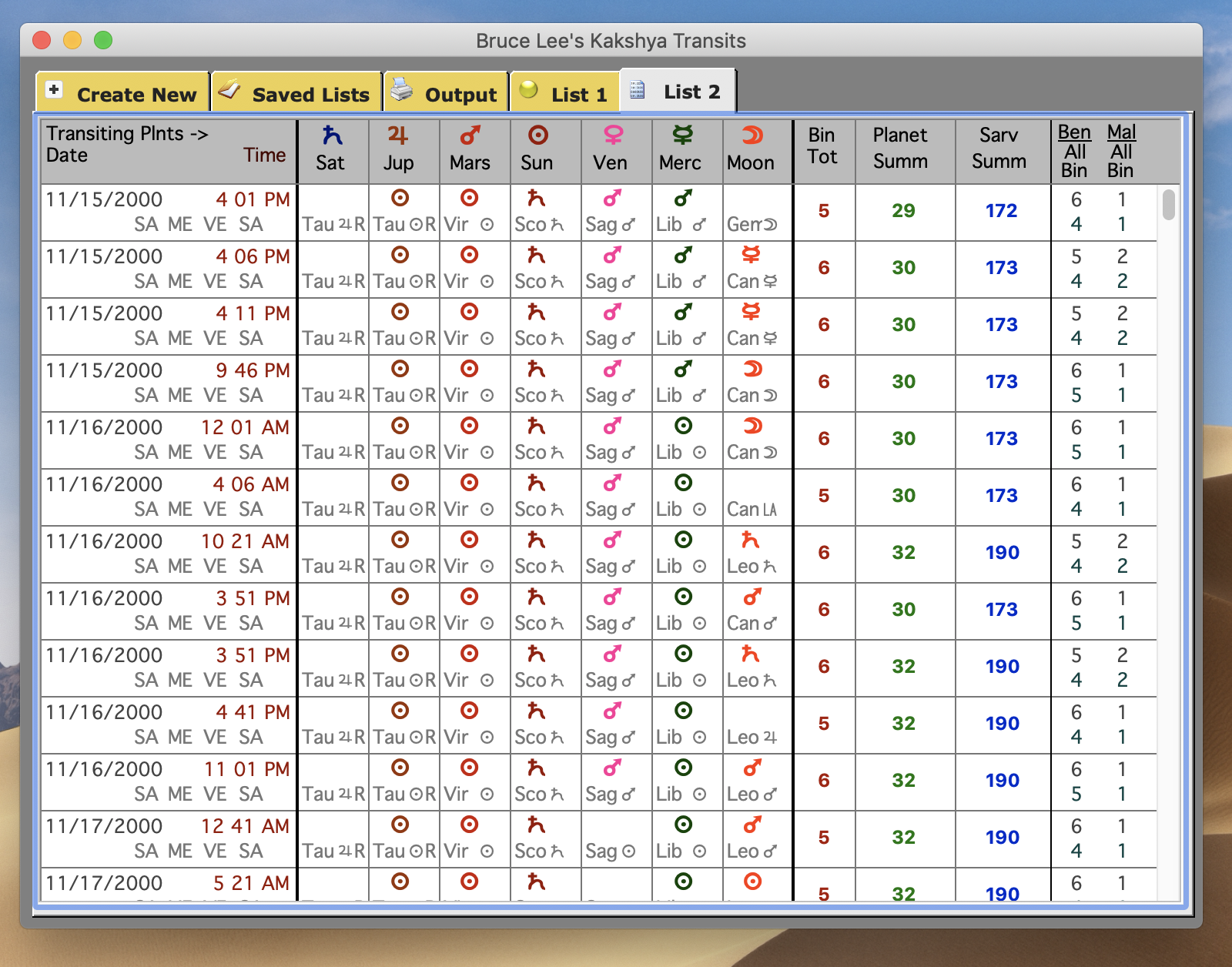The width and height of the screenshot is (1232, 967).
Task: Click the table's vertical scrollbar thumb
Action: [x=1168, y=205]
